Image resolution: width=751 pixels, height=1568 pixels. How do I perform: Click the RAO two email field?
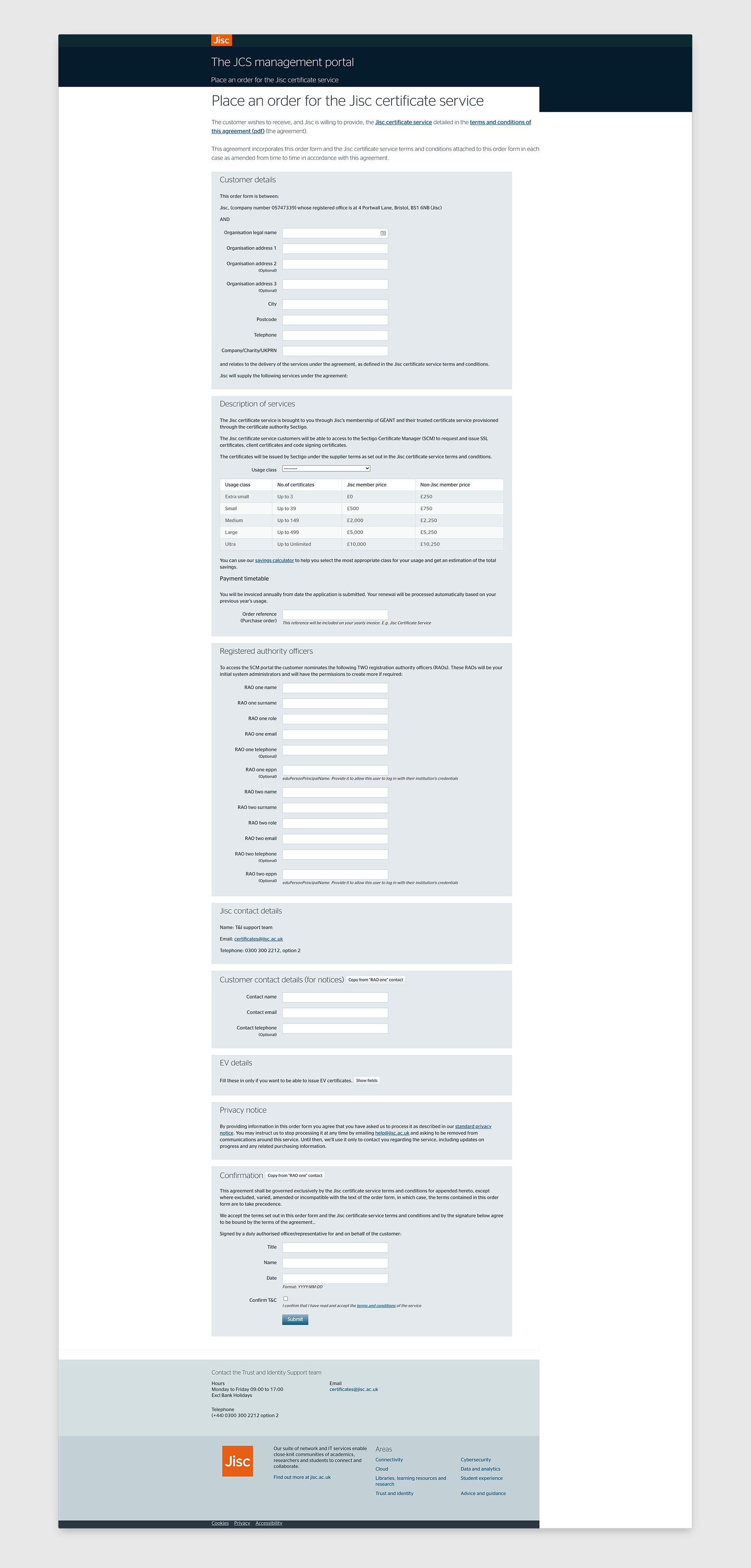pos(335,839)
